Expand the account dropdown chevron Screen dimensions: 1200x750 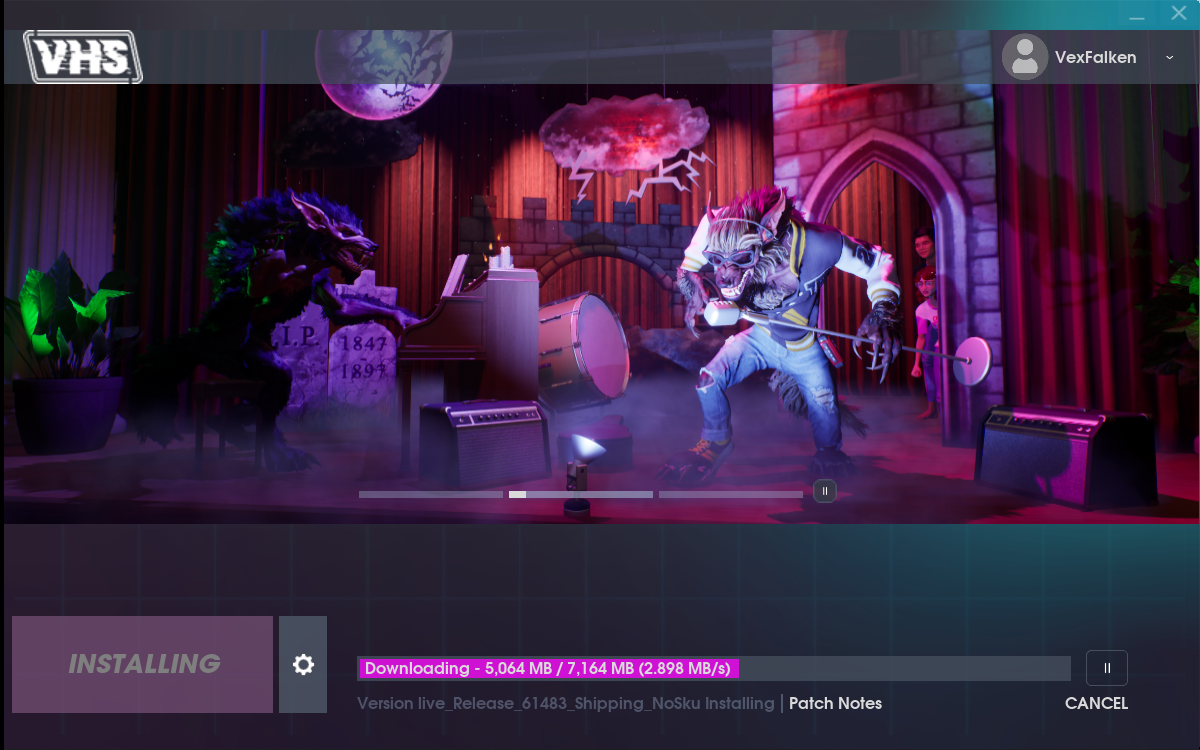coord(1170,58)
